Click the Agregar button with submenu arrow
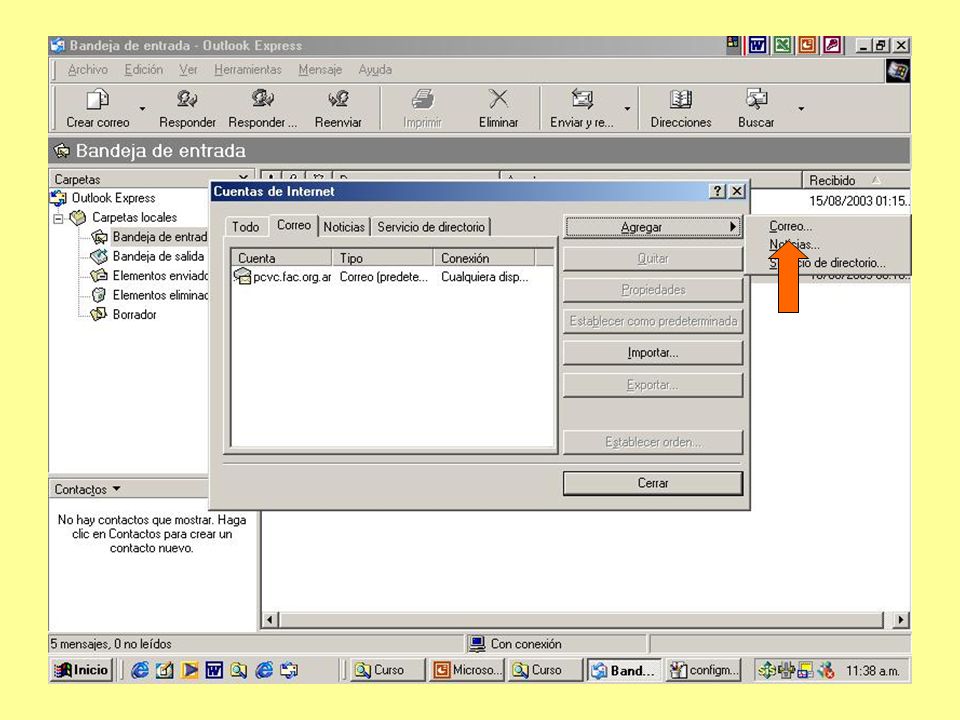Viewport: 960px width, 720px height. tap(653, 227)
